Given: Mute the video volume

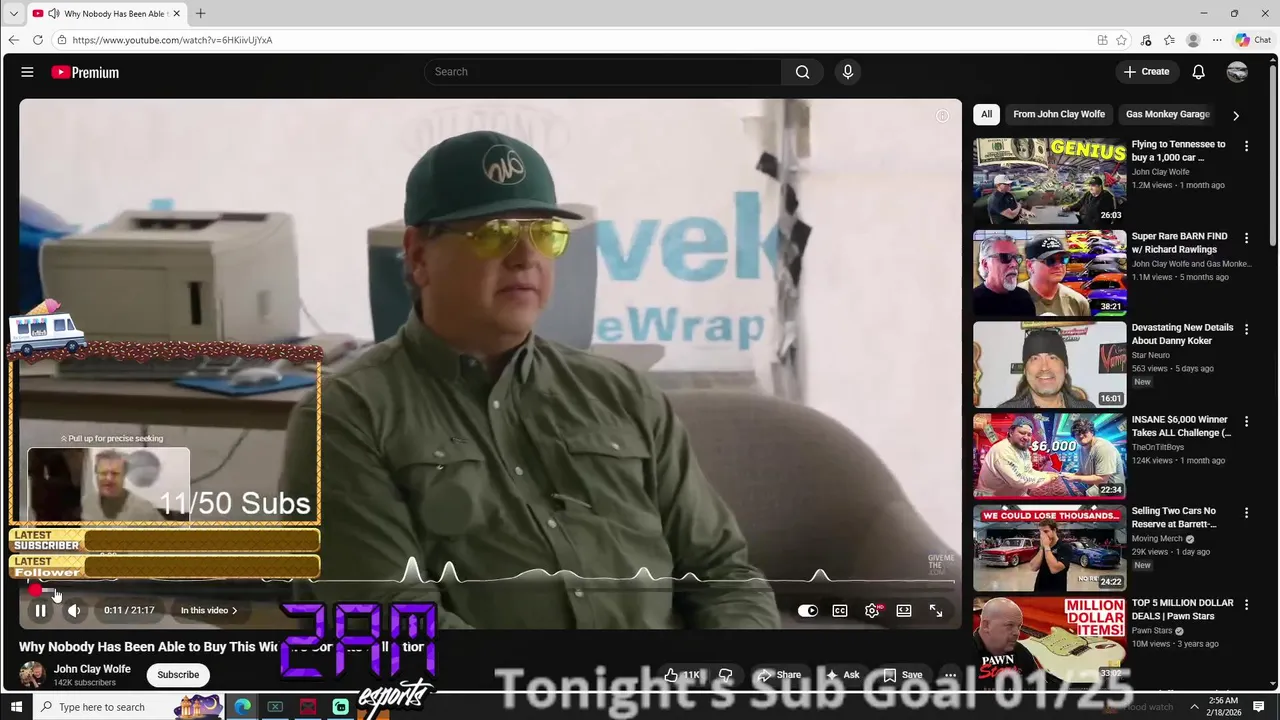Looking at the screenshot, I should click(x=74, y=610).
